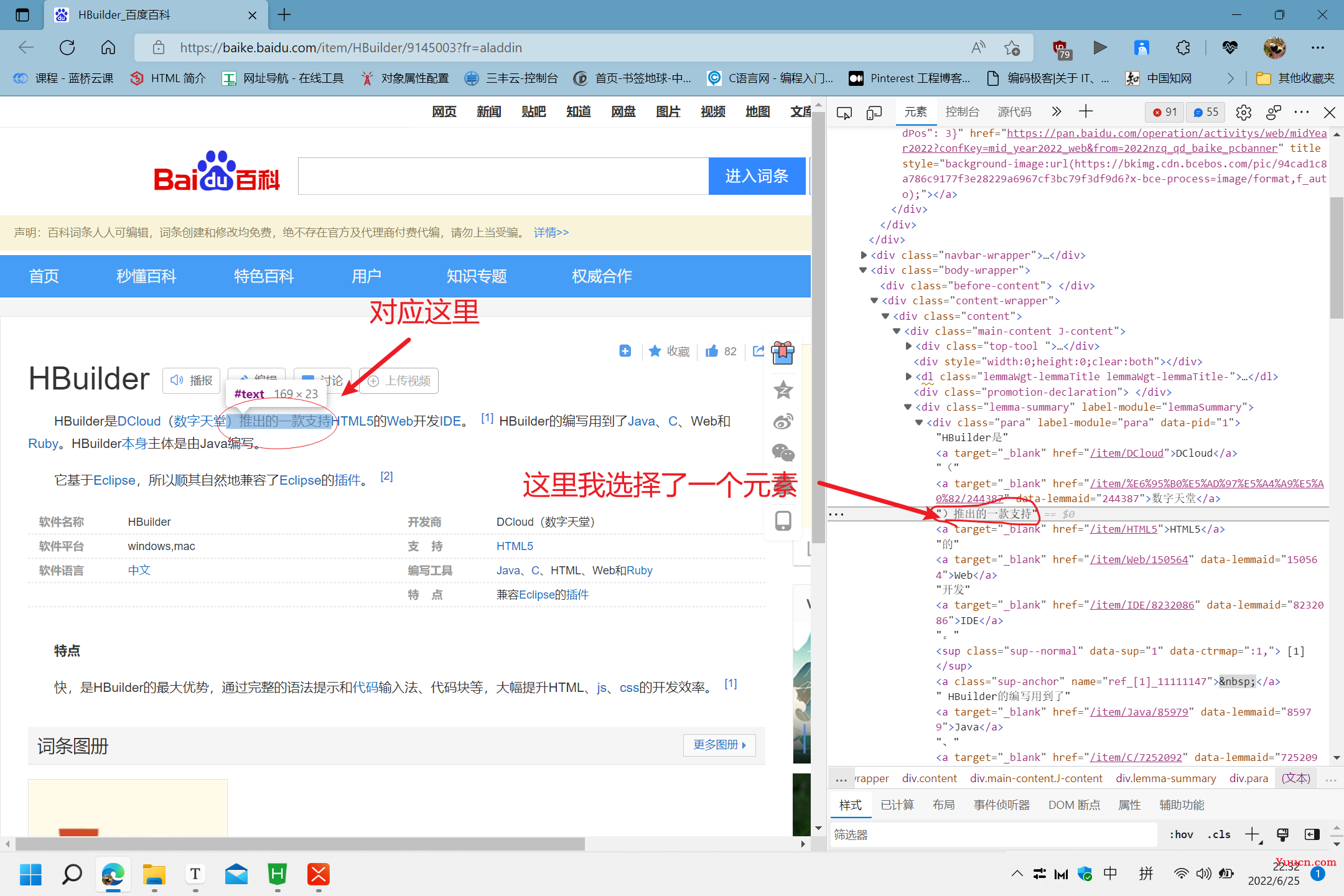Click the 进入词条 search button
This screenshot has height=896, width=1344.
pos(757,176)
